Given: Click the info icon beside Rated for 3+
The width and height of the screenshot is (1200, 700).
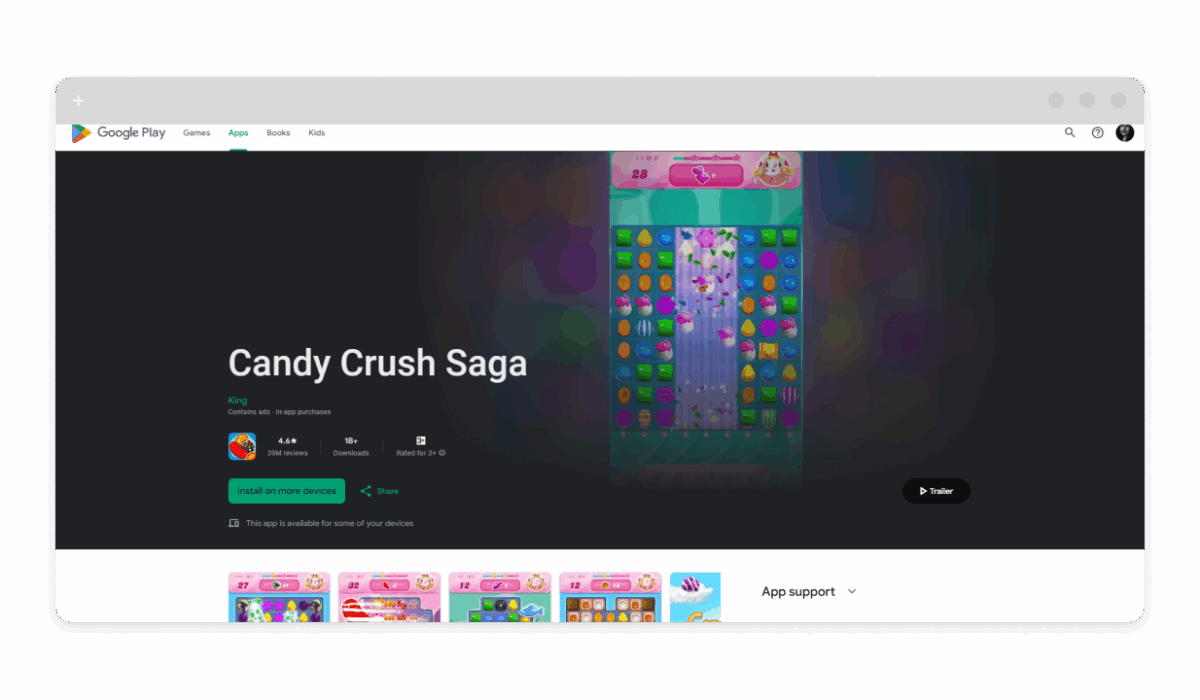Looking at the screenshot, I should tap(442, 453).
